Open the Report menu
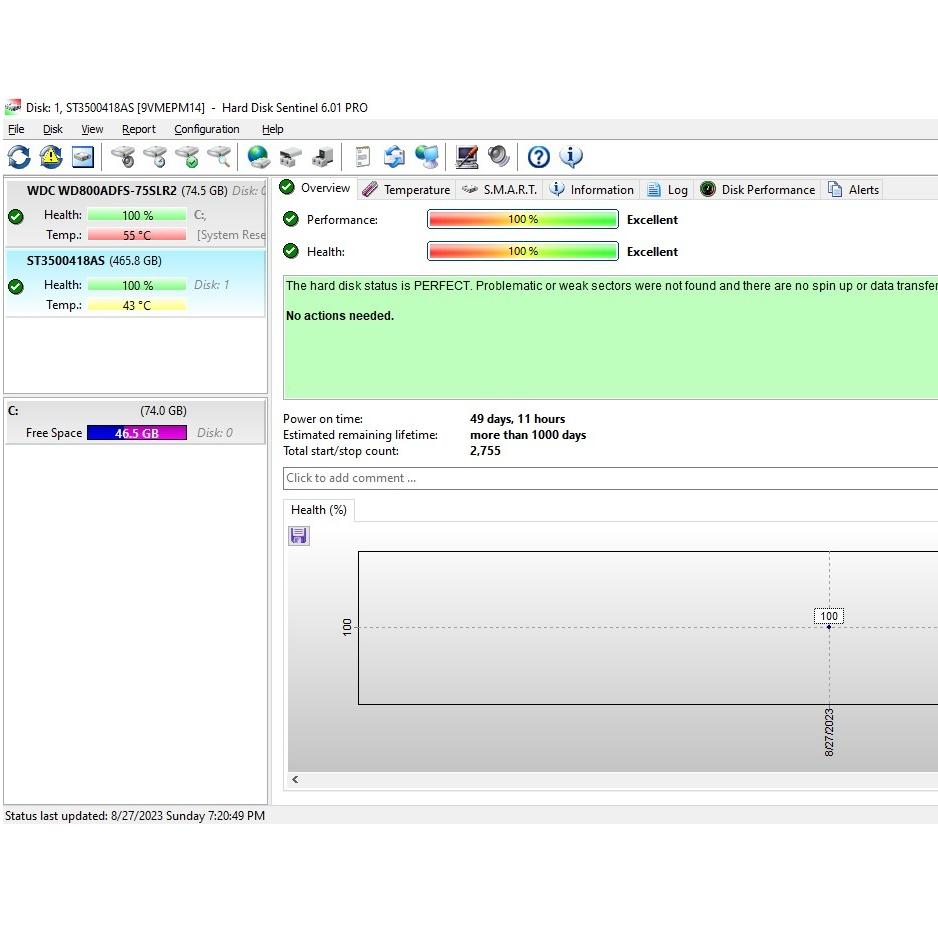This screenshot has width=938, height=938. click(138, 129)
